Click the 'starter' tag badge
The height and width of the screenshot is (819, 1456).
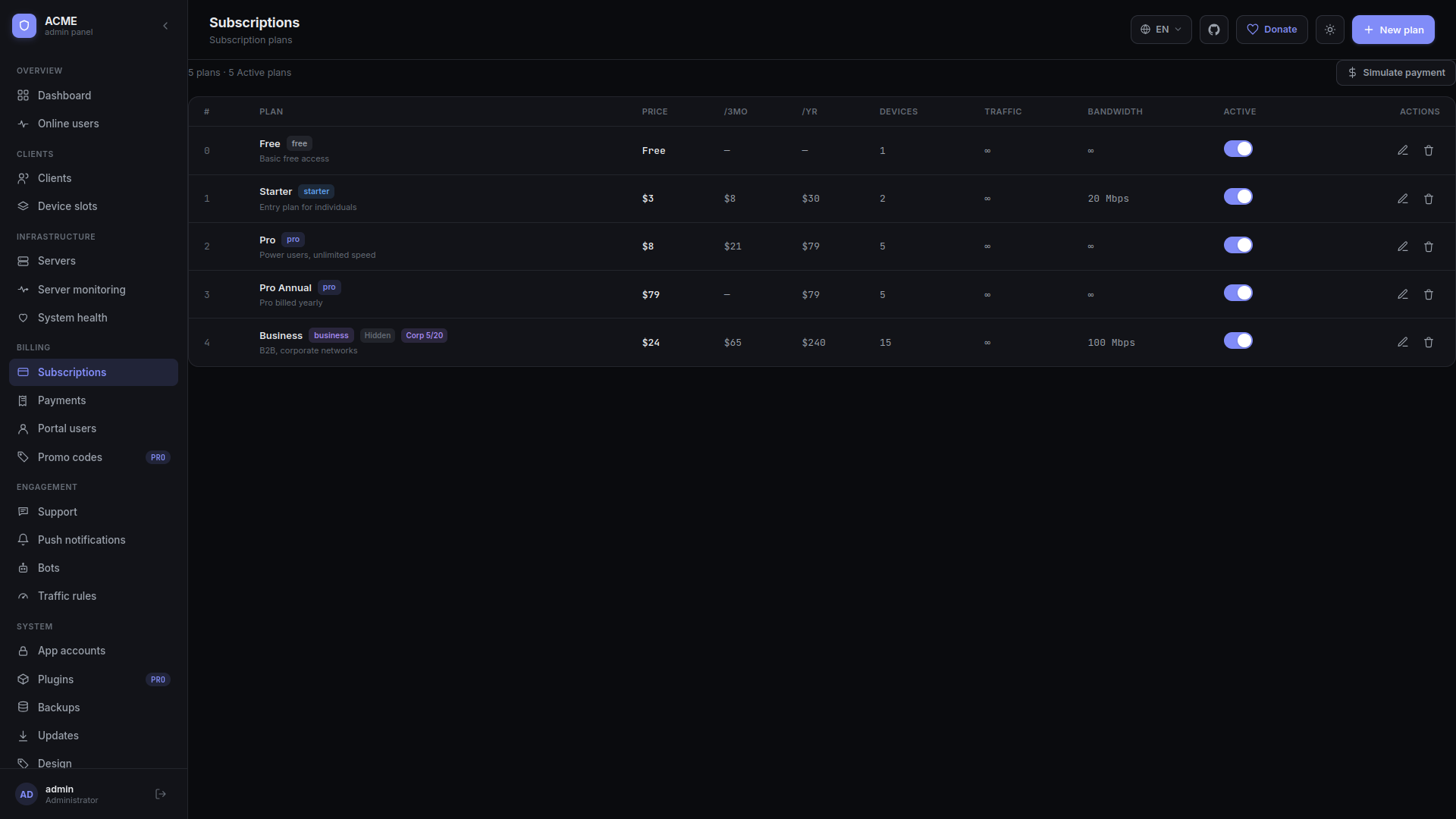click(x=316, y=191)
